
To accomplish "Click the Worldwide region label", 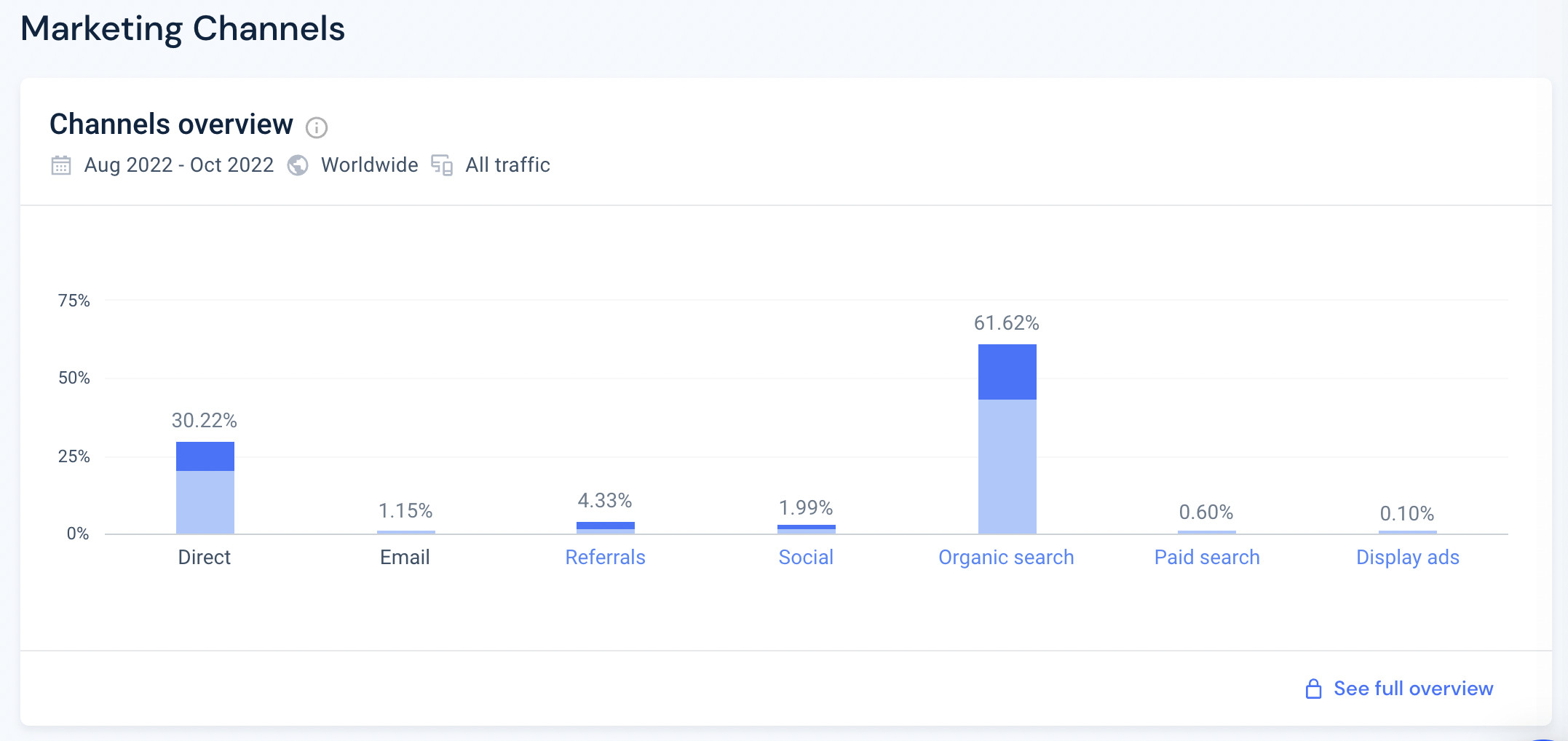I will [x=370, y=165].
